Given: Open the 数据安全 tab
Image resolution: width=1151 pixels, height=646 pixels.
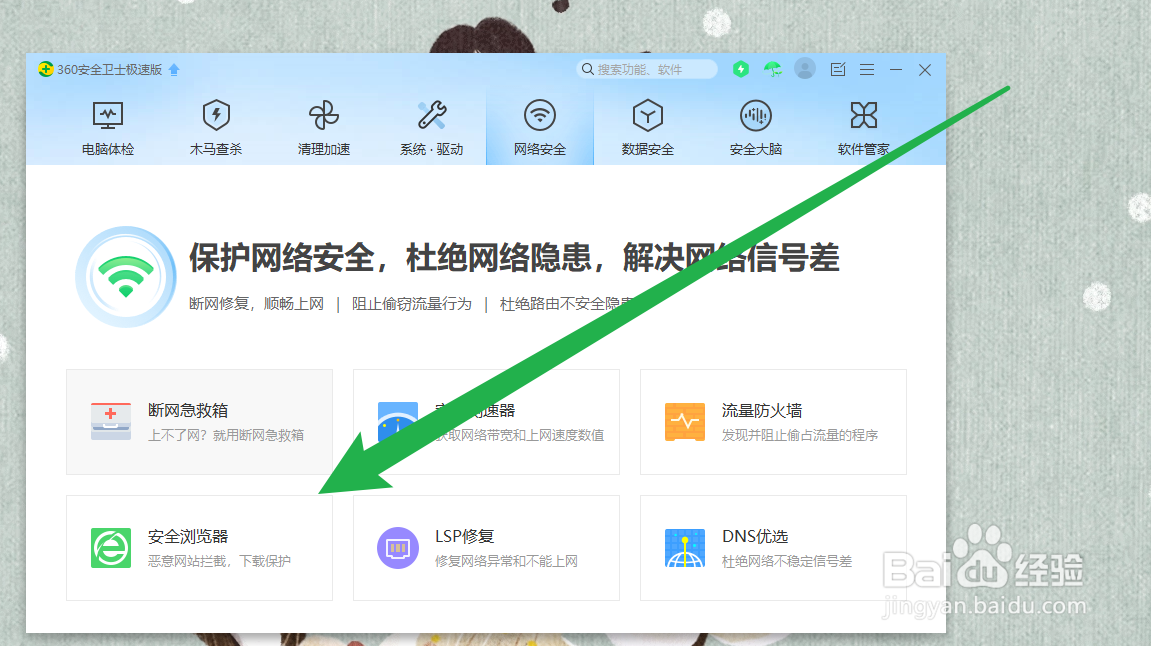Looking at the screenshot, I should click(x=647, y=128).
